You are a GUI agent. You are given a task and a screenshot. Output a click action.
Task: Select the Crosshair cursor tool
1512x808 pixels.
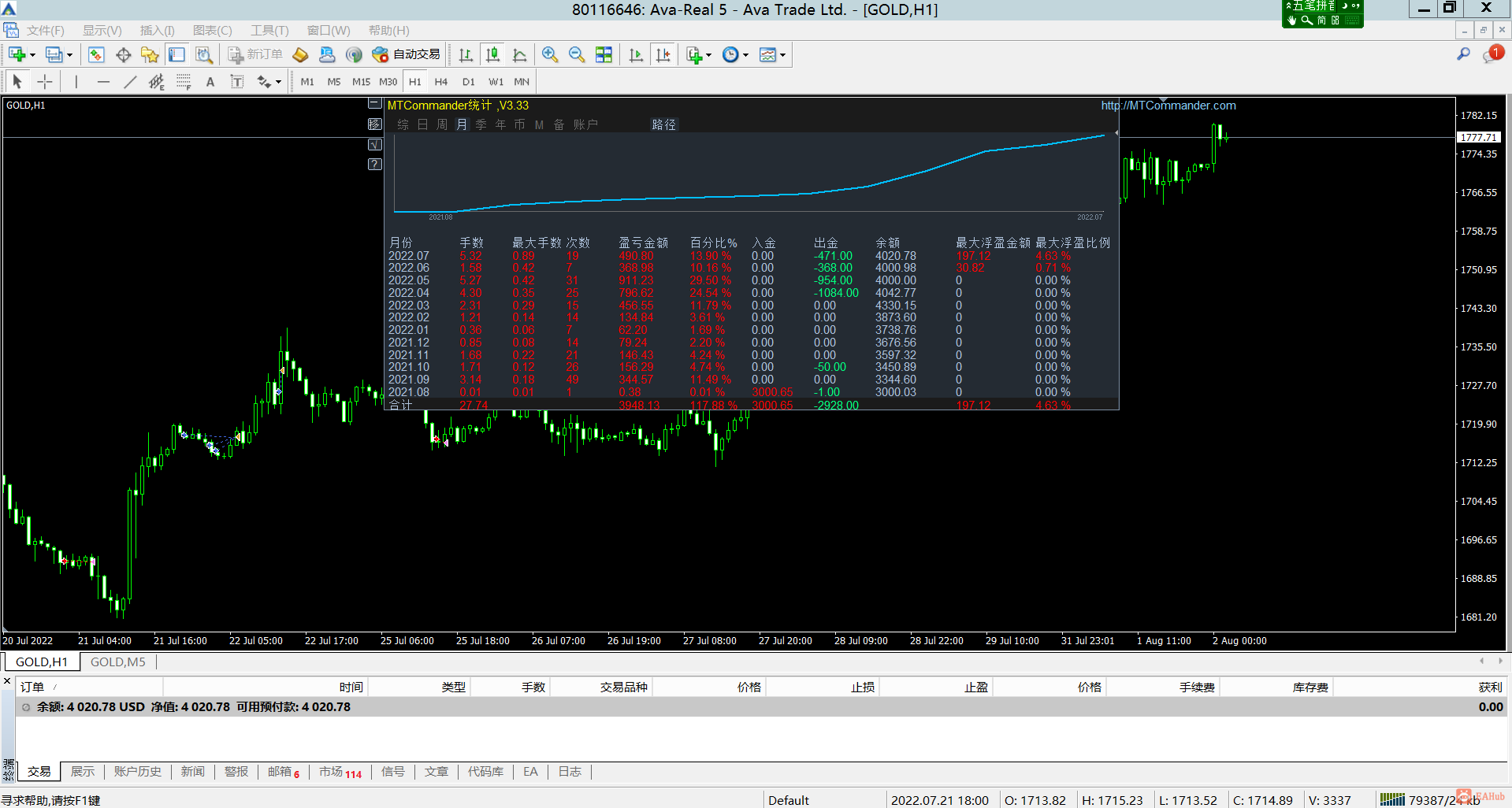click(45, 82)
